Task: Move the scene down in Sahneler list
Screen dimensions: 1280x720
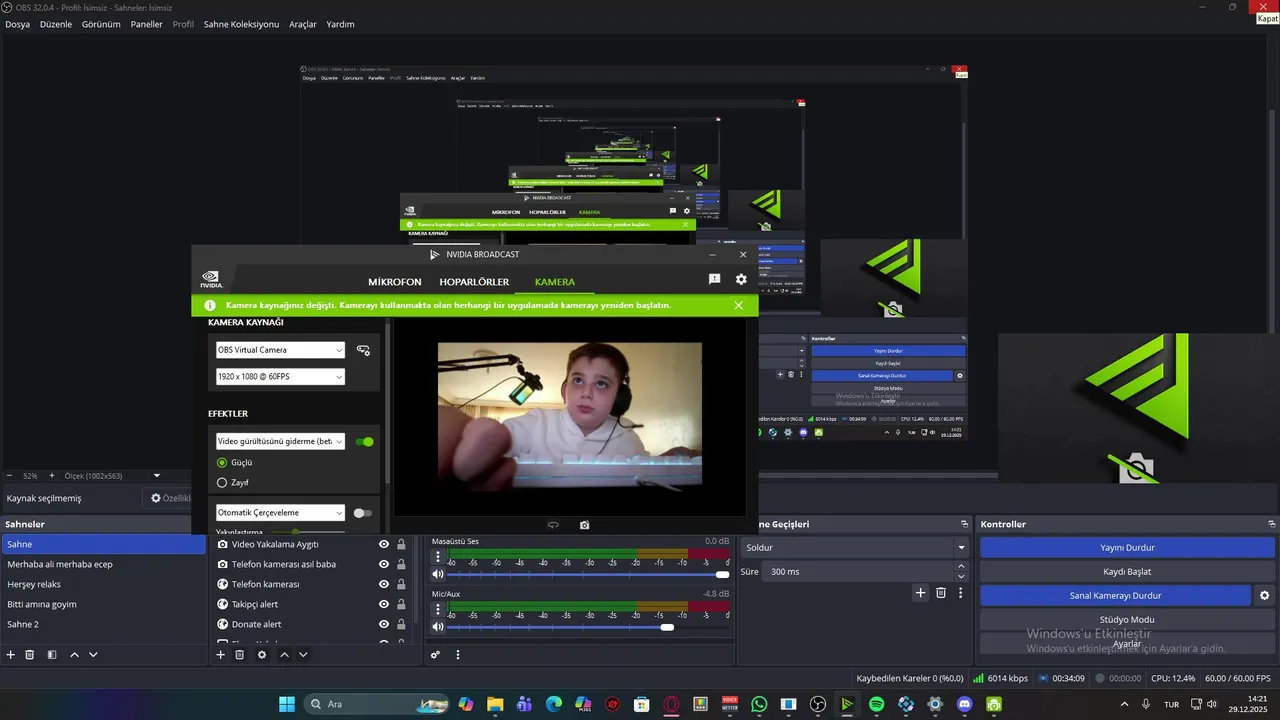Action: coord(93,655)
